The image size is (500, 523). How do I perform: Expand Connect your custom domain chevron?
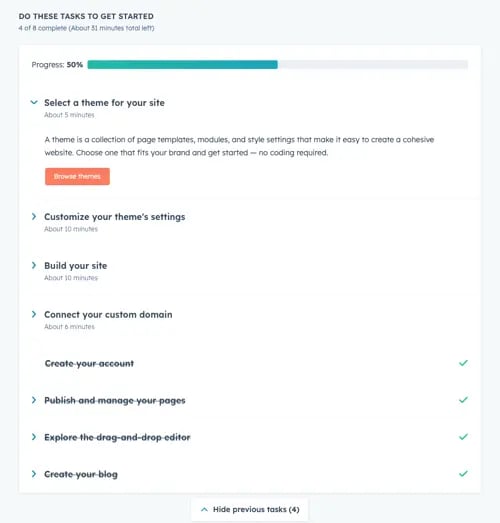click(34, 314)
